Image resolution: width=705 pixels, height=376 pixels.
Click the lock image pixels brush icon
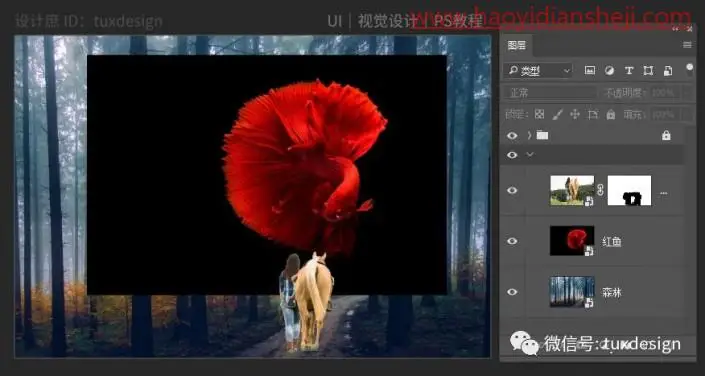click(558, 114)
